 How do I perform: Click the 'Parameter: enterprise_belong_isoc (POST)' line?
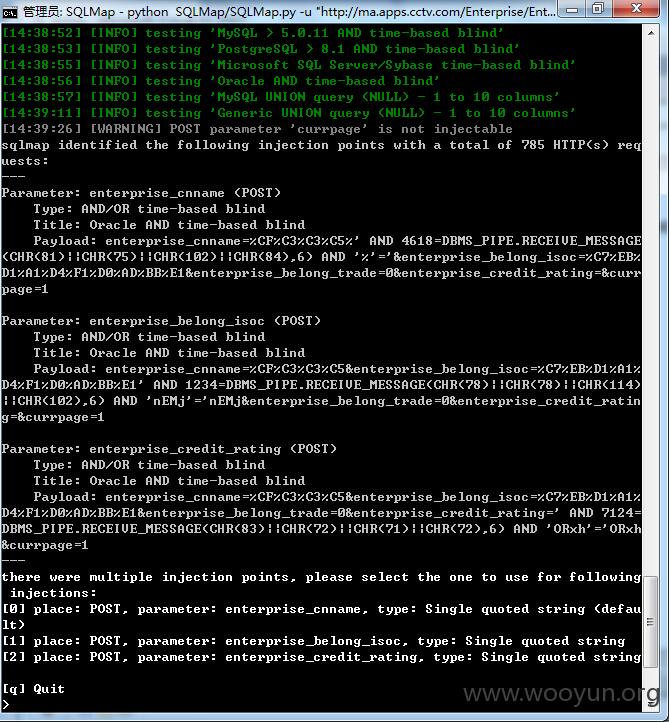161,321
